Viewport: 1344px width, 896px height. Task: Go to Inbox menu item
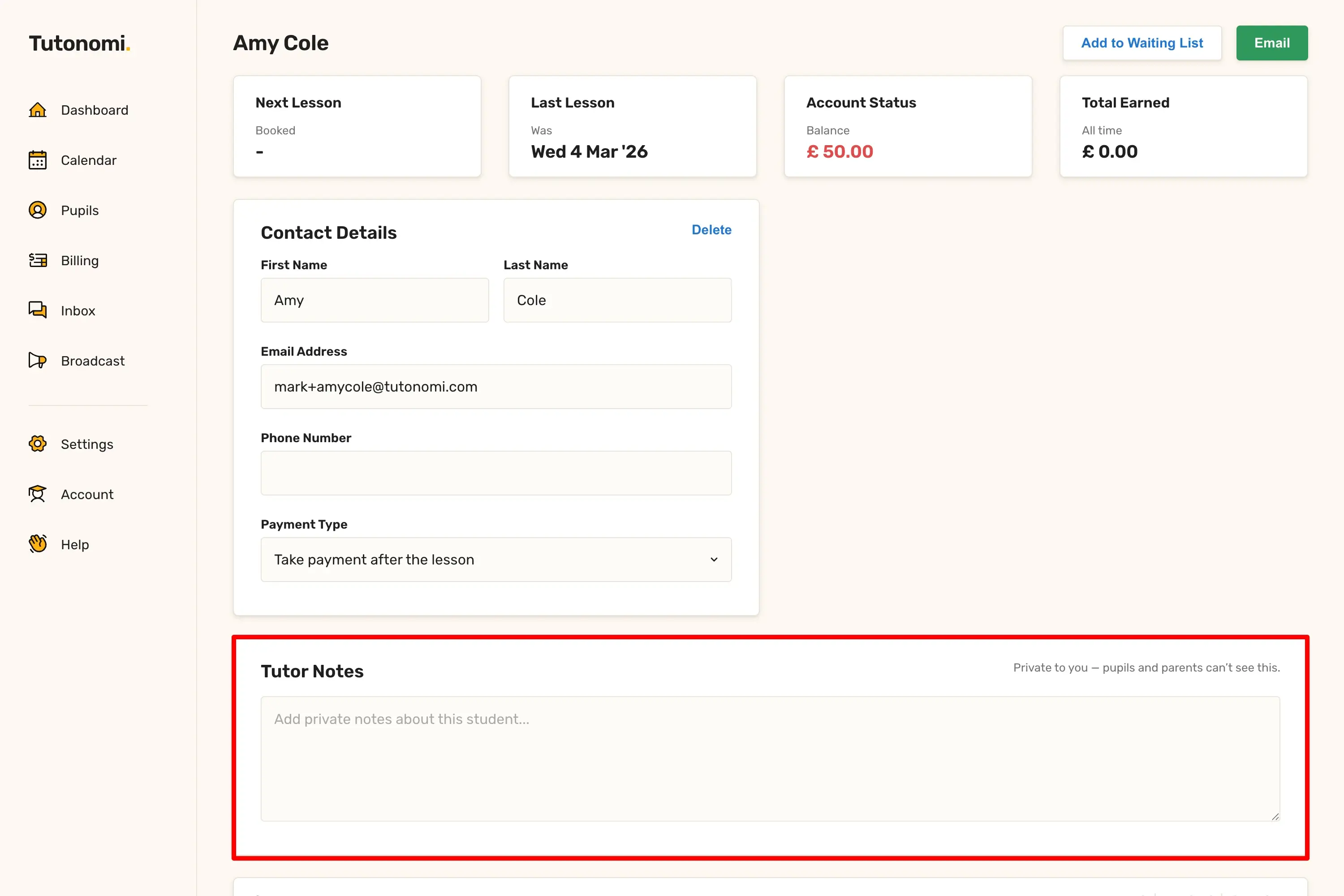(78, 311)
